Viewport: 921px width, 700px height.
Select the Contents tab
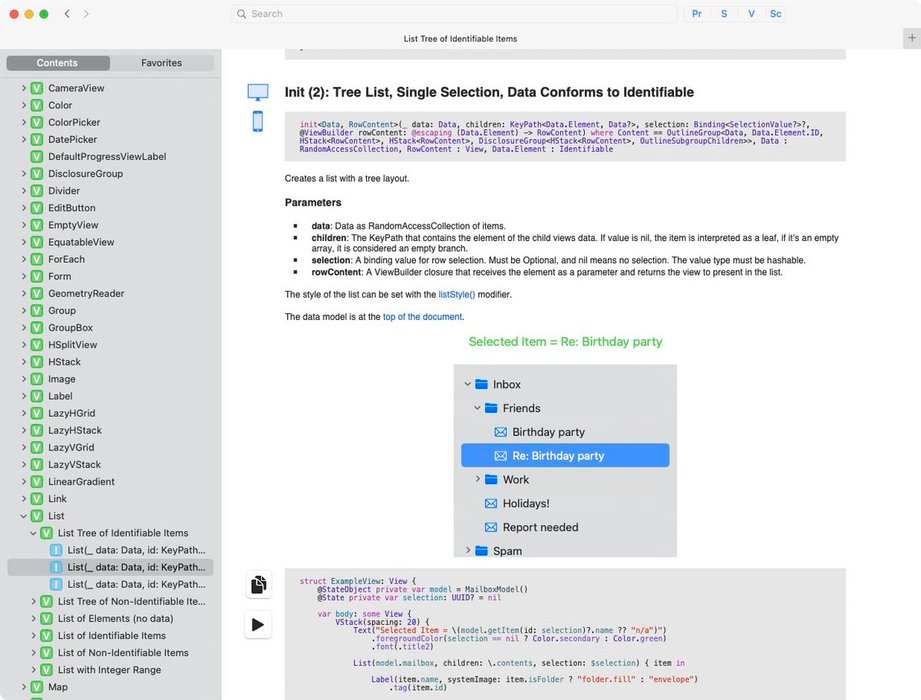point(57,62)
